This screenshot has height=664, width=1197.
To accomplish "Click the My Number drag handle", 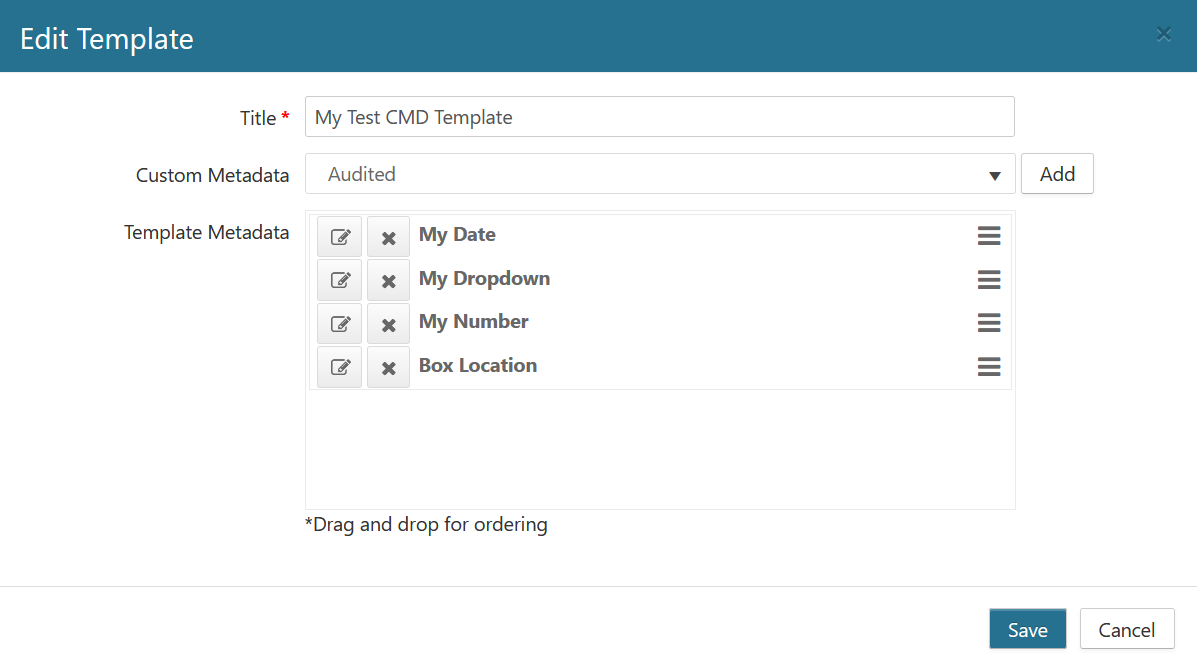I will click(988, 323).
